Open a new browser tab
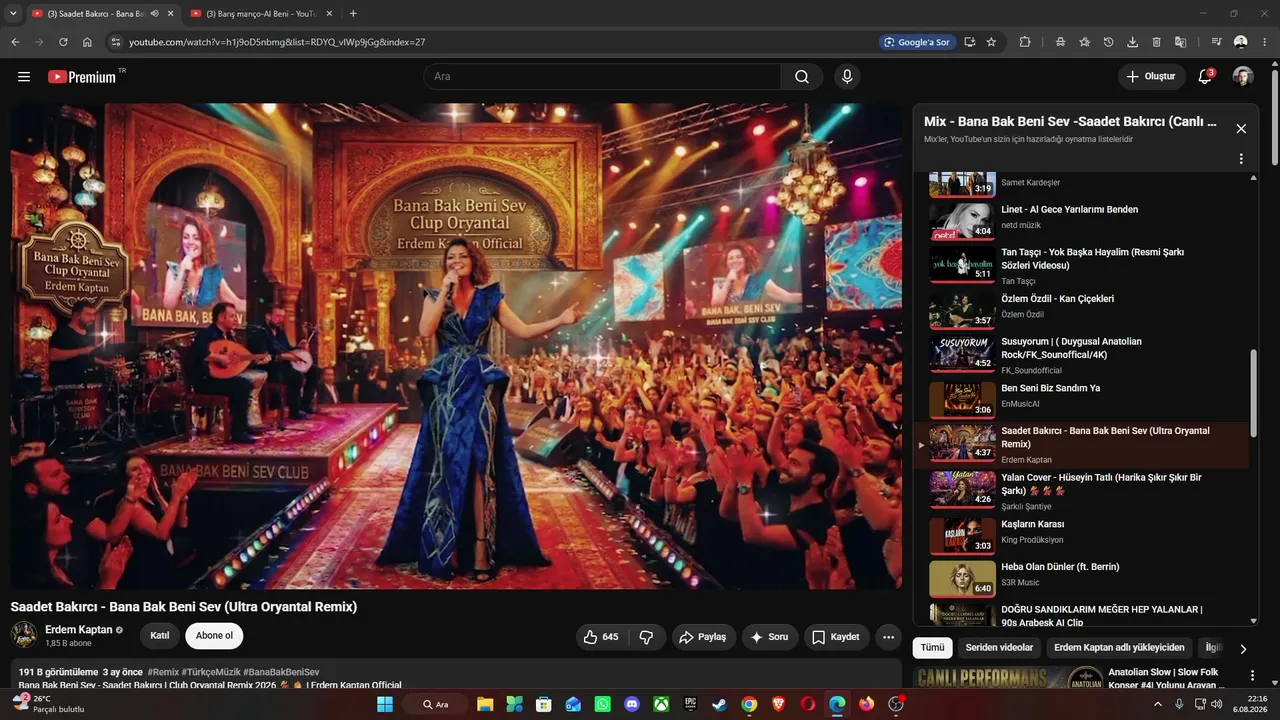The height and width of the screenshot is (720, 1280). click(x=353, y=14)
